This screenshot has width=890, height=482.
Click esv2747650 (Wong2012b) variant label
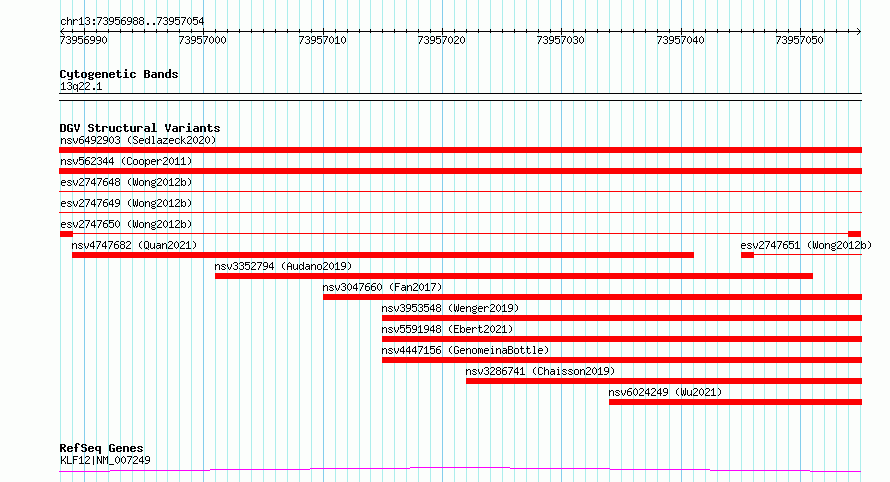coord(126,224)
